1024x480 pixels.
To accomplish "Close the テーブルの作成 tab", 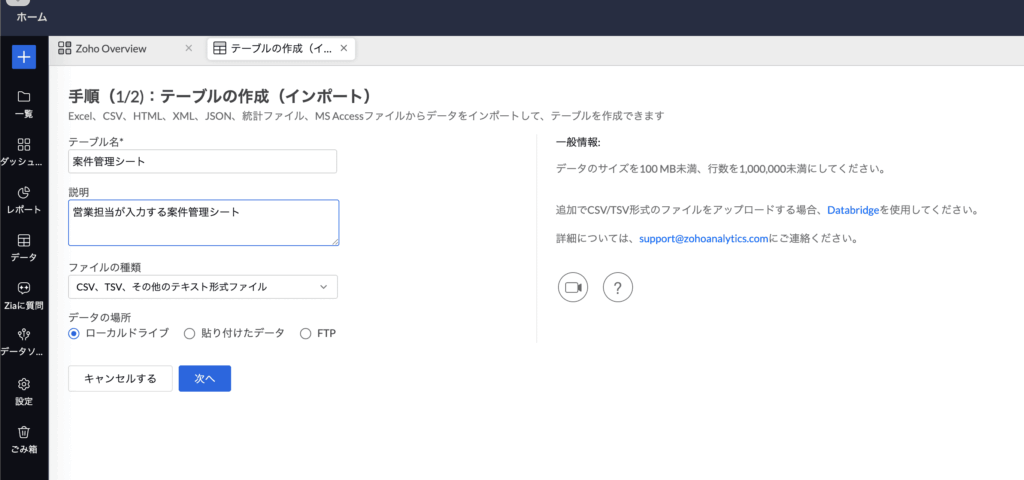I will point(344,48).
